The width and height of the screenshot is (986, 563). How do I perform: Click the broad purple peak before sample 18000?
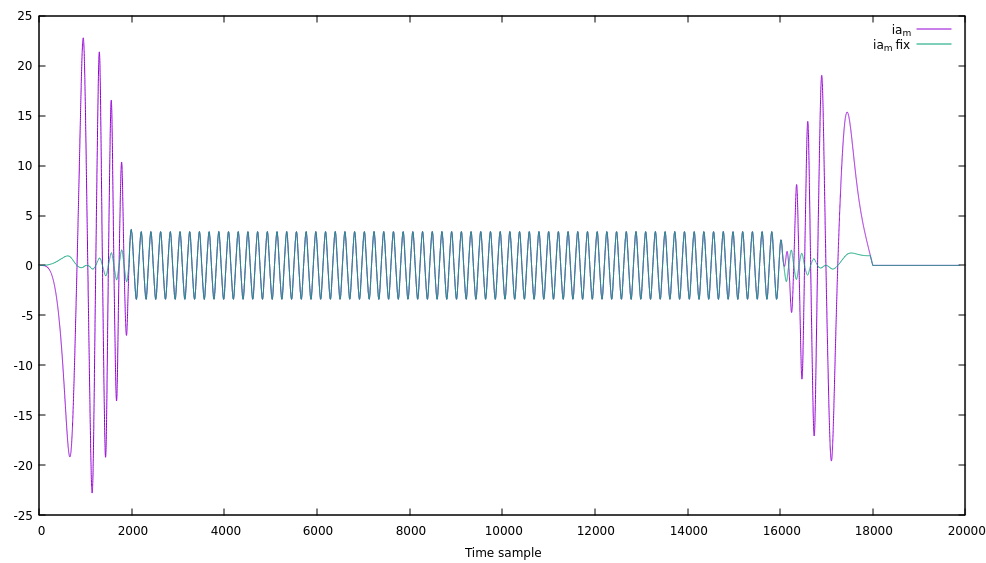click(847, 113)
